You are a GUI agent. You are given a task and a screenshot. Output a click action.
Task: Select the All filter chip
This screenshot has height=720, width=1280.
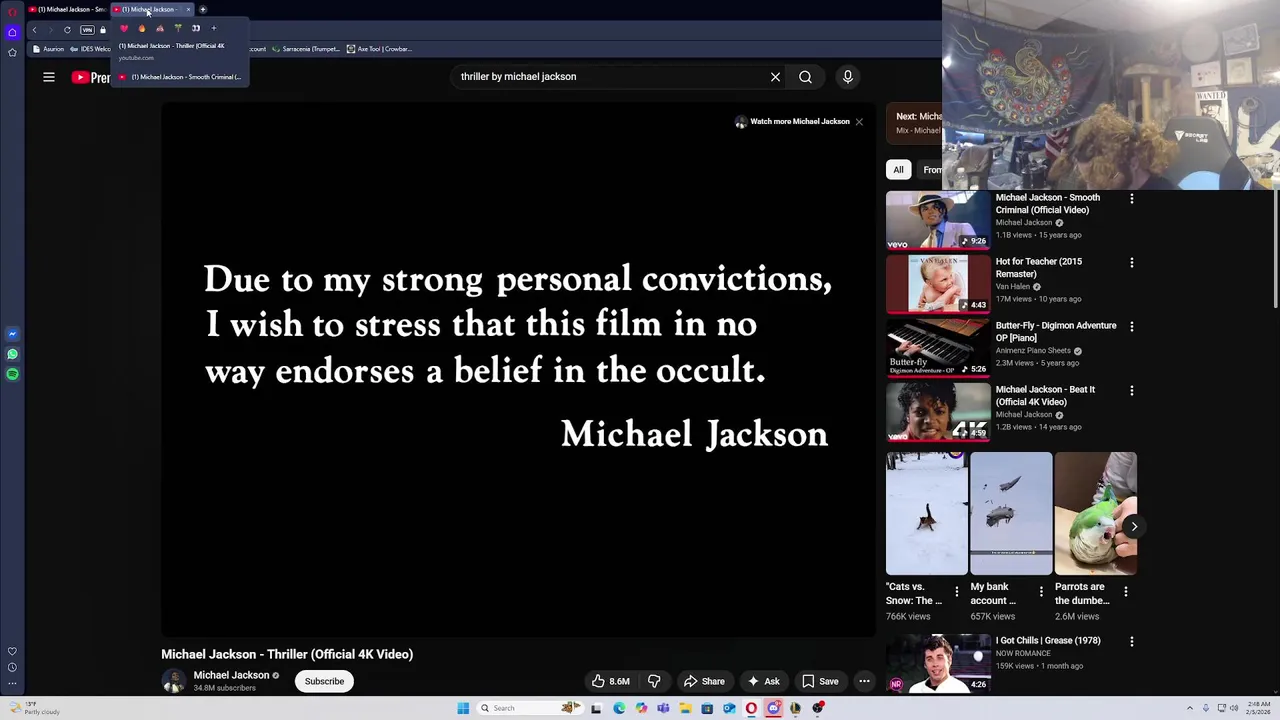[x=898, y=170]
